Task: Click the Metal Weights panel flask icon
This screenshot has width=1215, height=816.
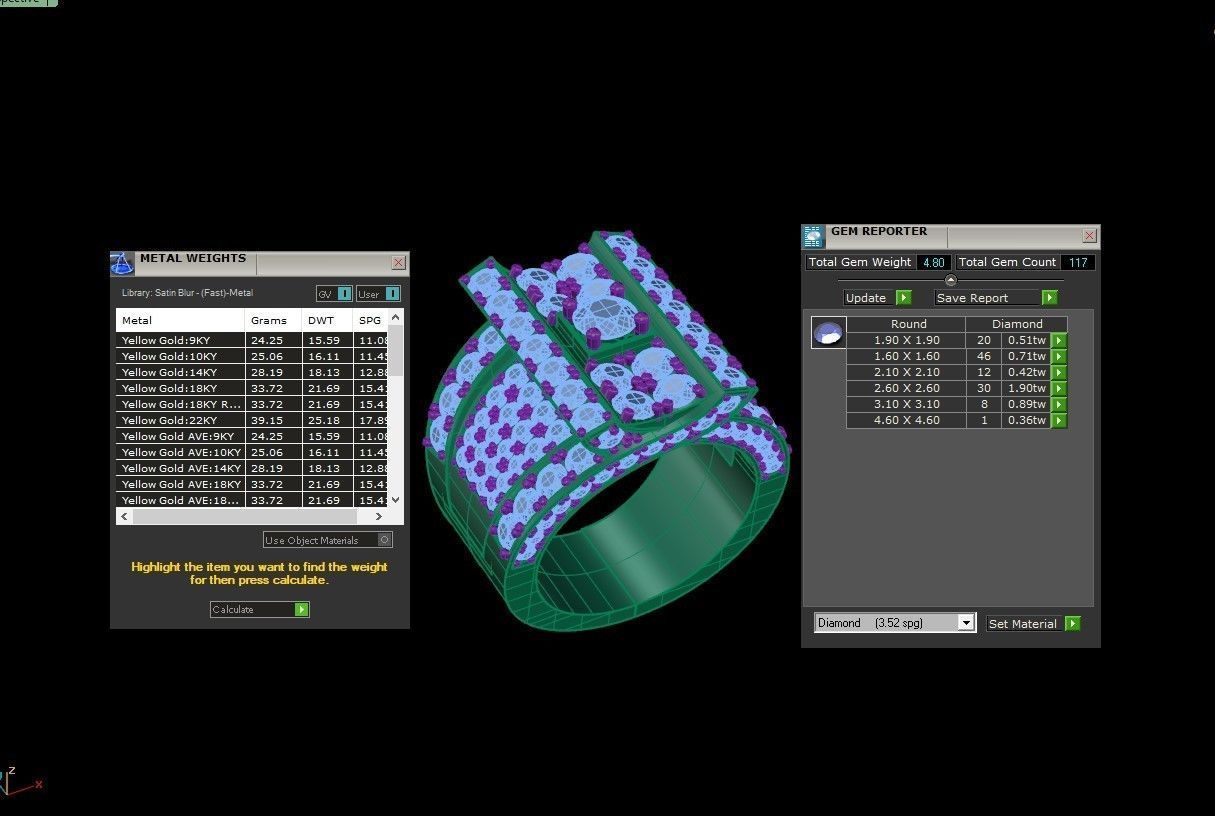Action: pos(122,263)
